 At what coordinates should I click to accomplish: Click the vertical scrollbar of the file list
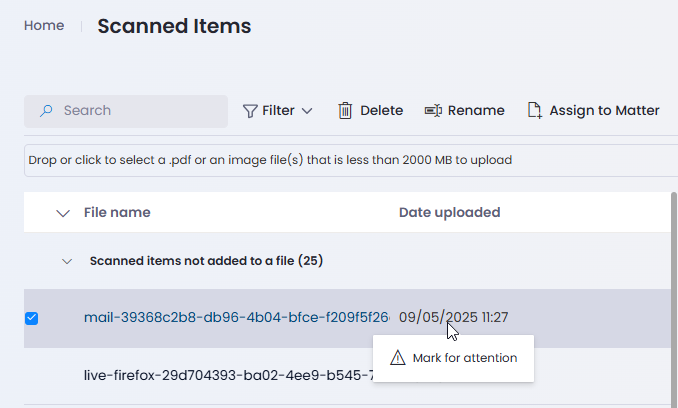tap(674, 300)
